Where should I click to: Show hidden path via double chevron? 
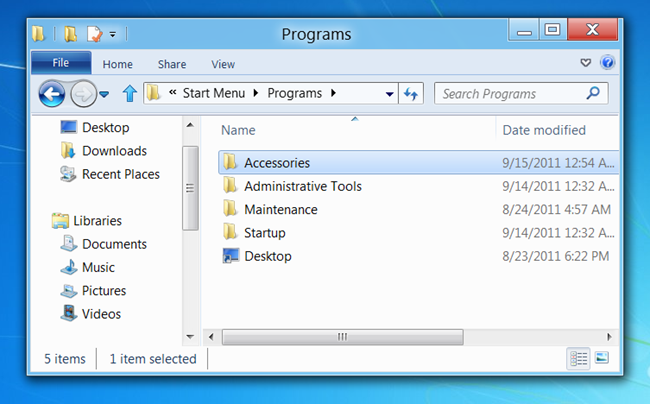point(172,92)
